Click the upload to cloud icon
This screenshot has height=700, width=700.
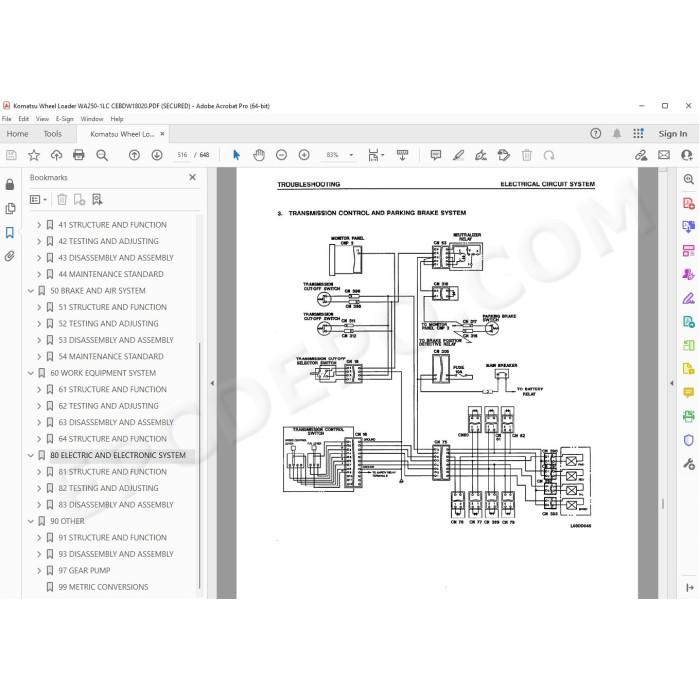pyautogui.click(x=56, y=155)
